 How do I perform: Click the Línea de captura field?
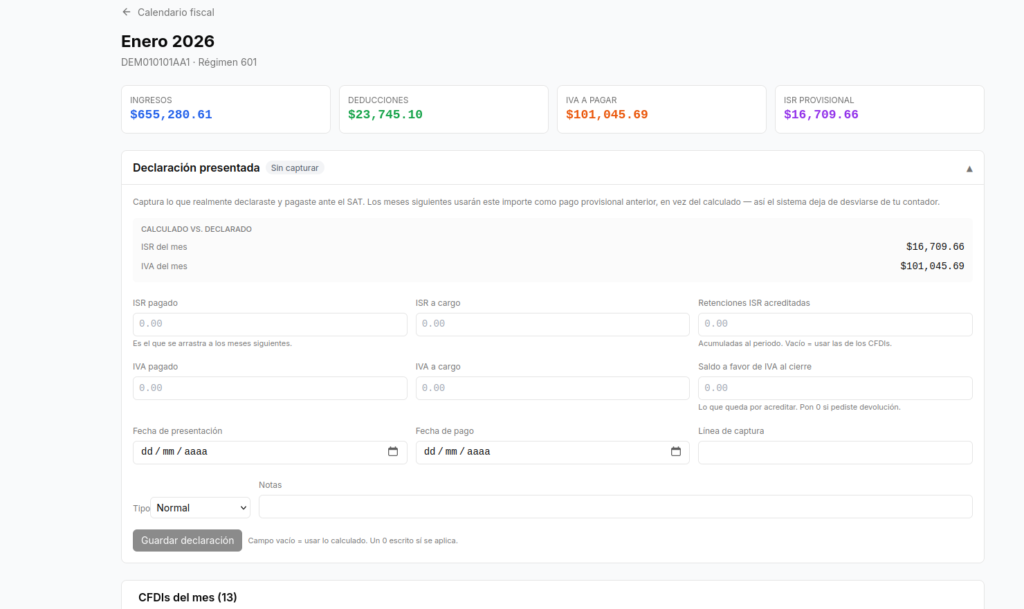[835, 452]
